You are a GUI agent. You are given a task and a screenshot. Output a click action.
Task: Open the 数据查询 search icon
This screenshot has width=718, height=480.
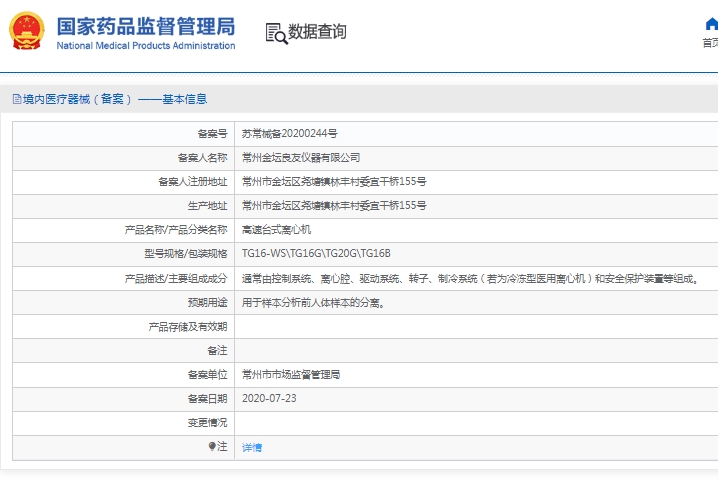click(277, 33)
